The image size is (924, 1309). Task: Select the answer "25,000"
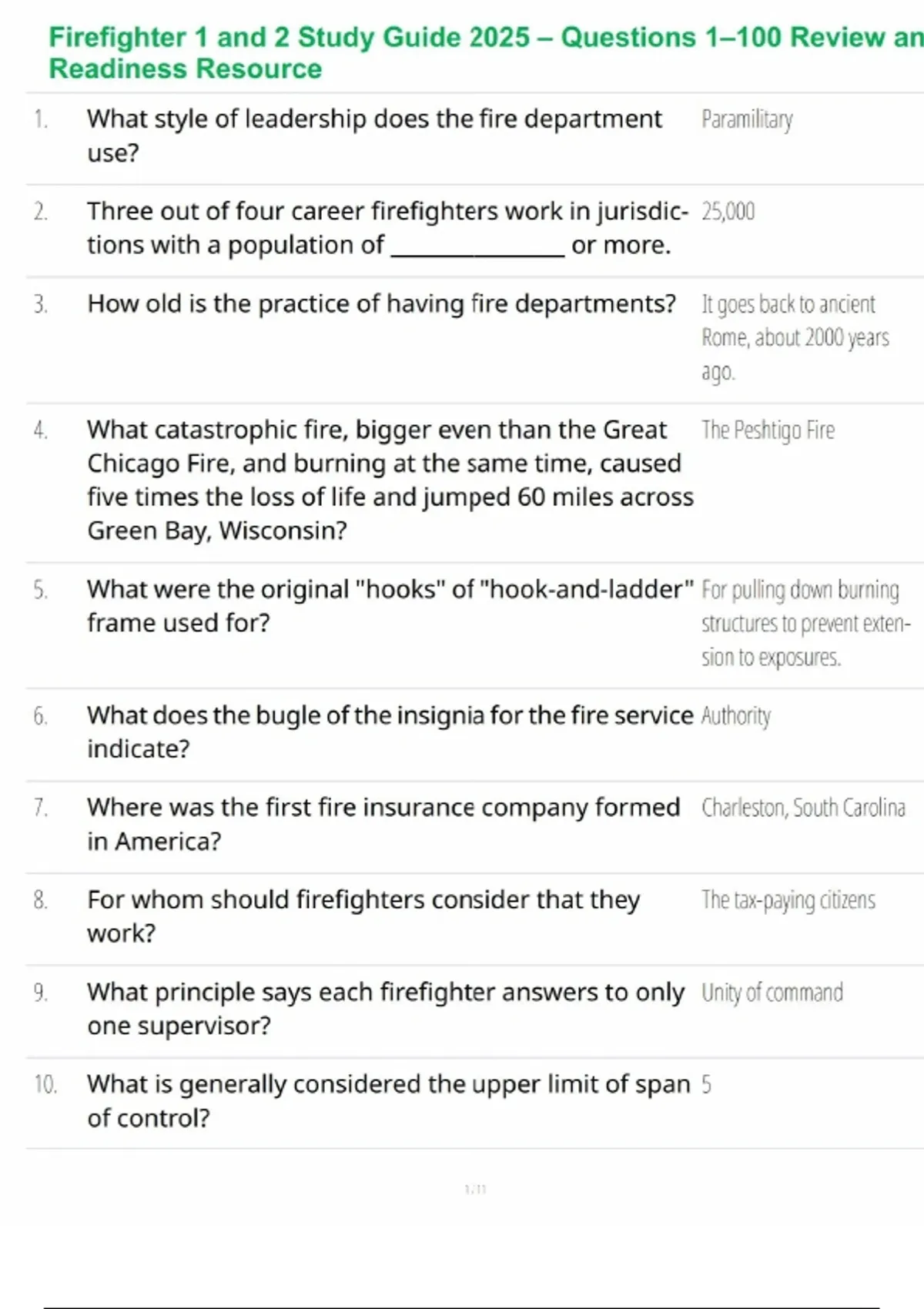(728, 212)
